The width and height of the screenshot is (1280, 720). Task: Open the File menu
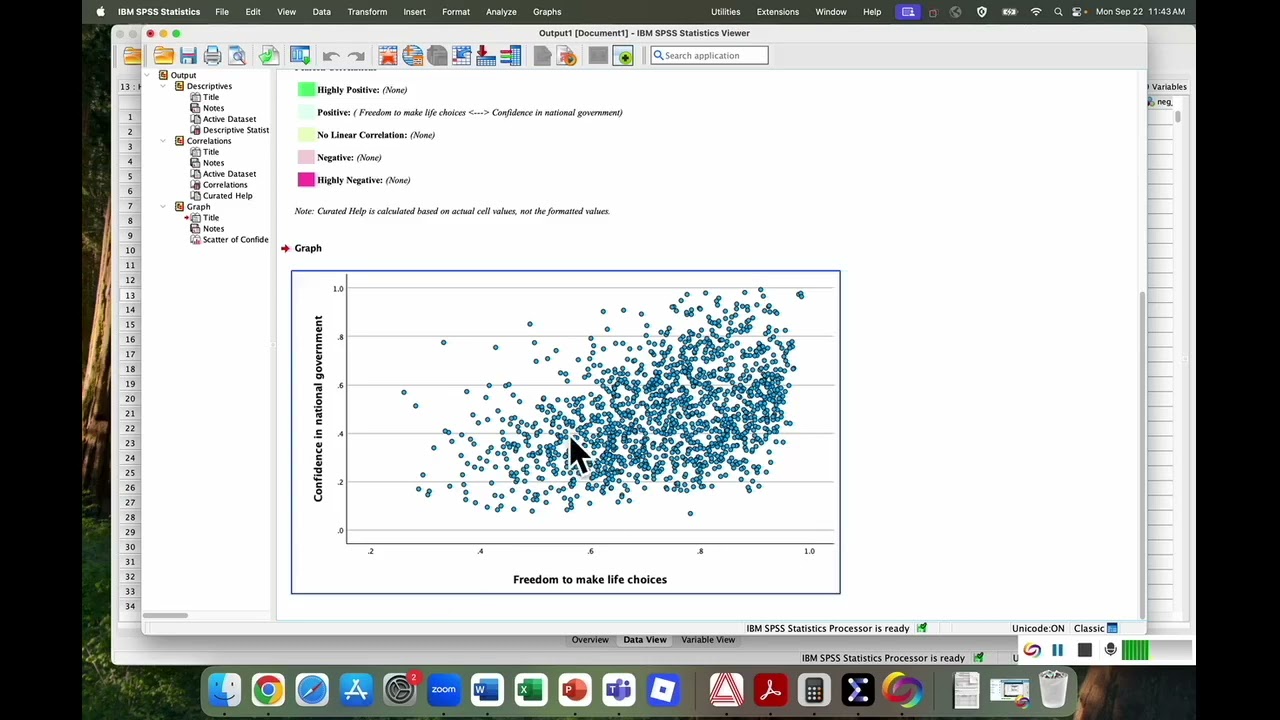pyautogui.click(x=222, y=11)
